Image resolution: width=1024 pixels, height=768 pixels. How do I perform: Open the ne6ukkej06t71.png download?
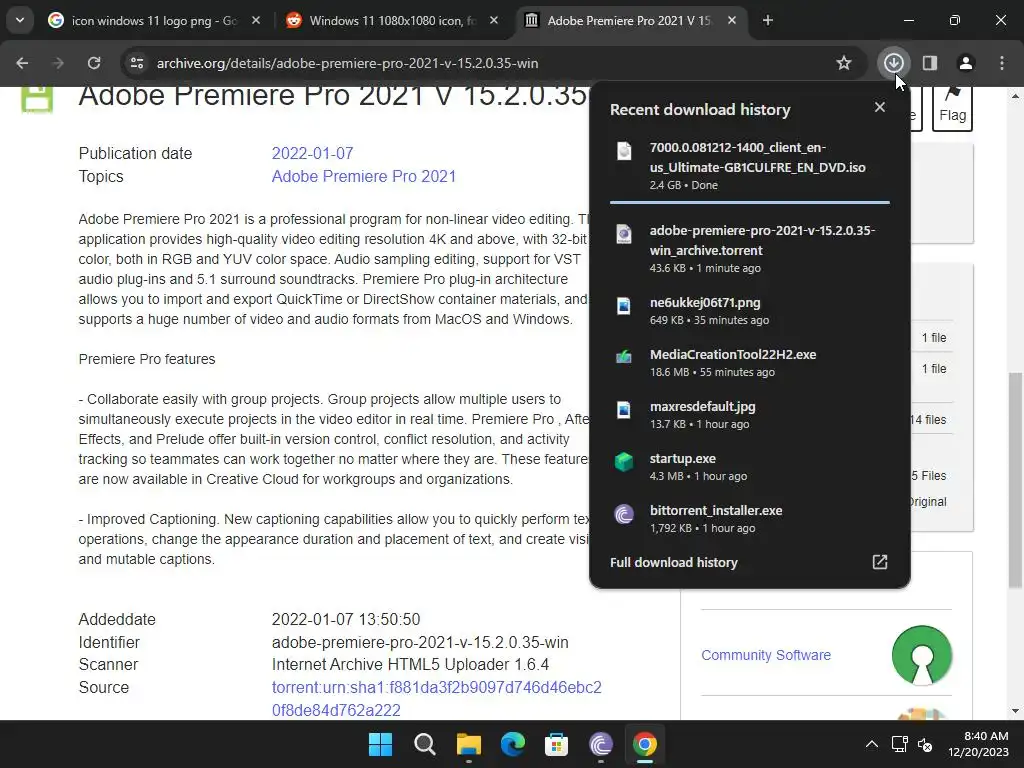tap(749, 311)
